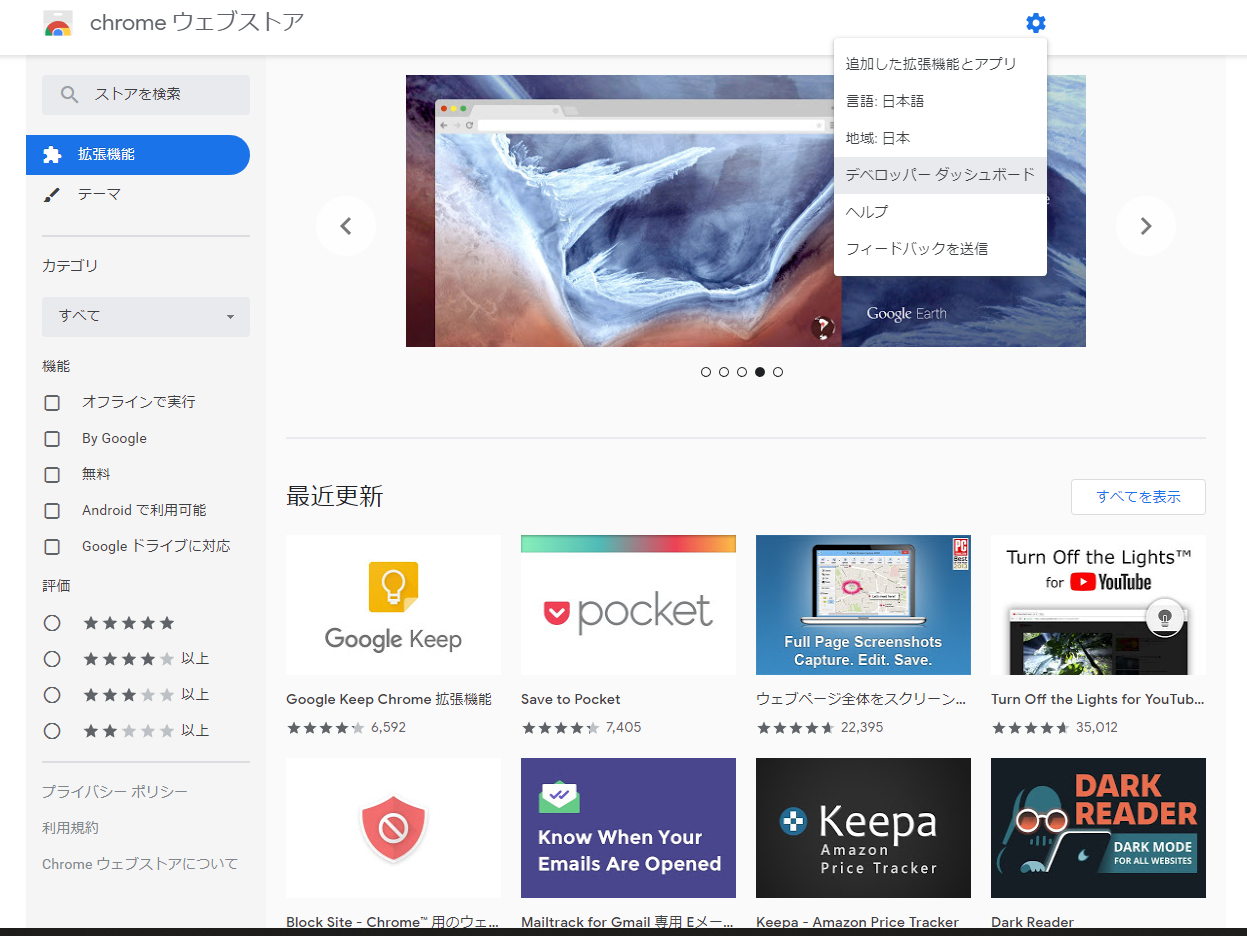Open デベロッパー ダッシュボード menu item

coord(940,175)
